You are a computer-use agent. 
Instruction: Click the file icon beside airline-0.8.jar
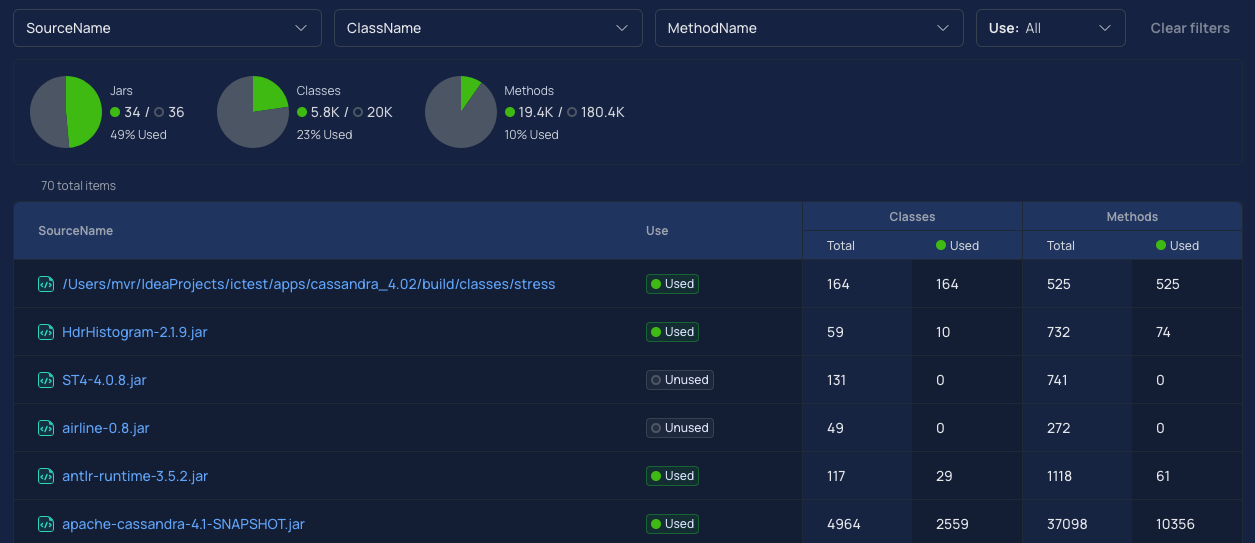coord(45,428)
